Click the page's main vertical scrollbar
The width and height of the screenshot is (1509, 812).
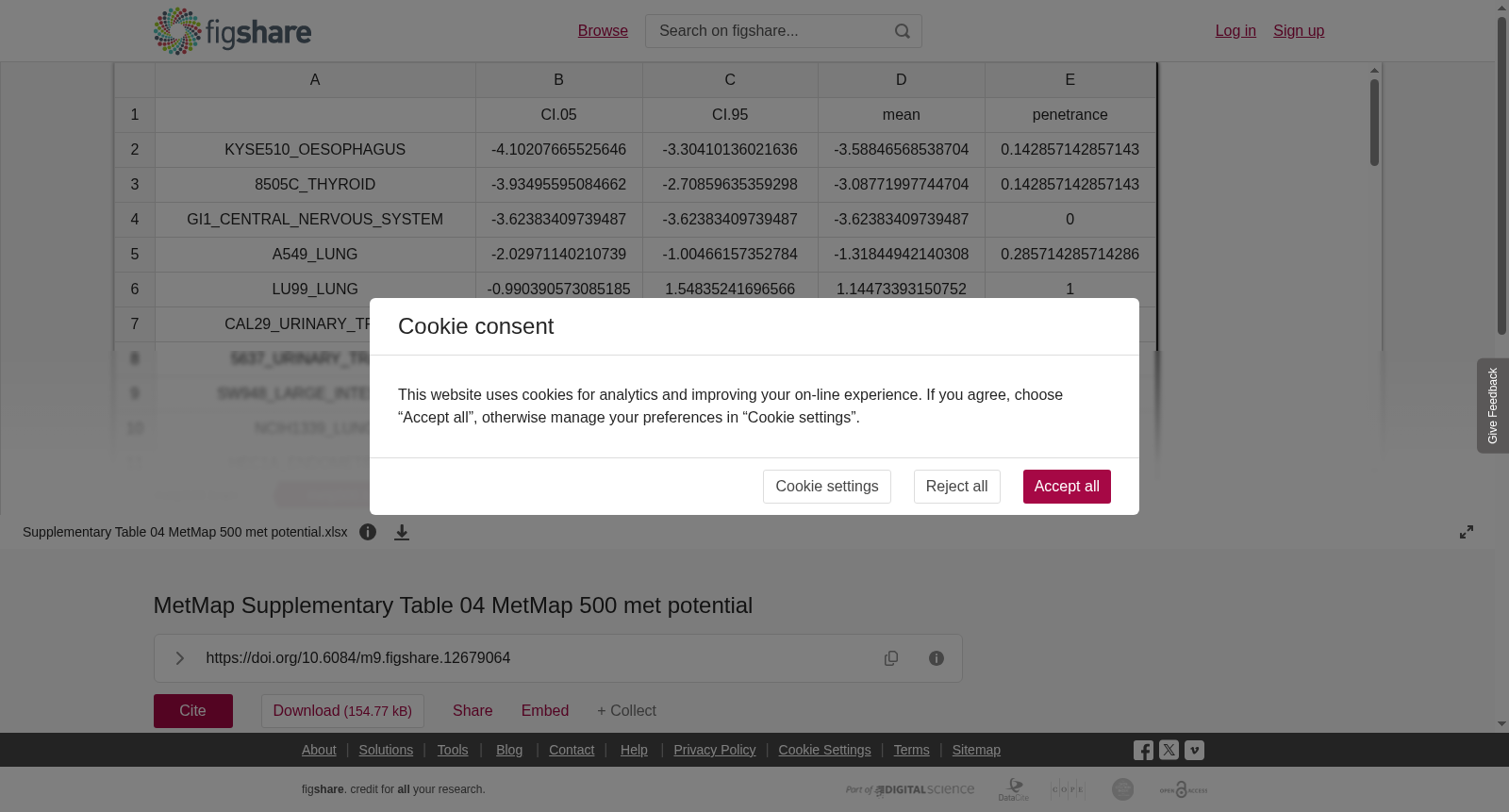pyautogui.click(x=1501, y=174)
